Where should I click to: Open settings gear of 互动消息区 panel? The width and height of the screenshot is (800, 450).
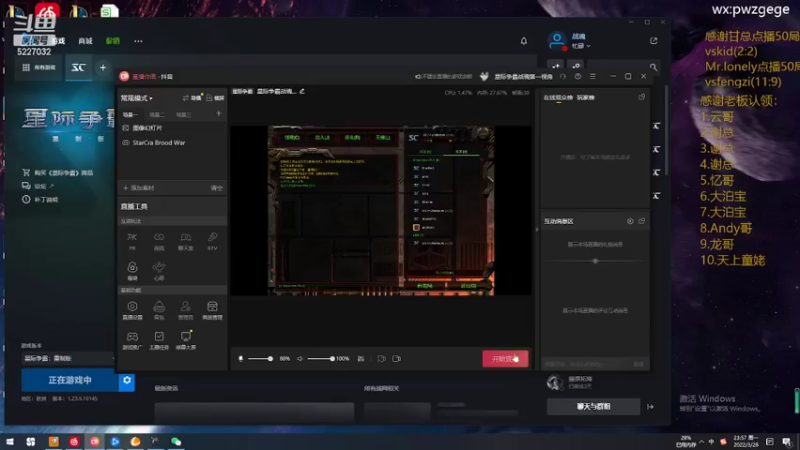[630, 221]
